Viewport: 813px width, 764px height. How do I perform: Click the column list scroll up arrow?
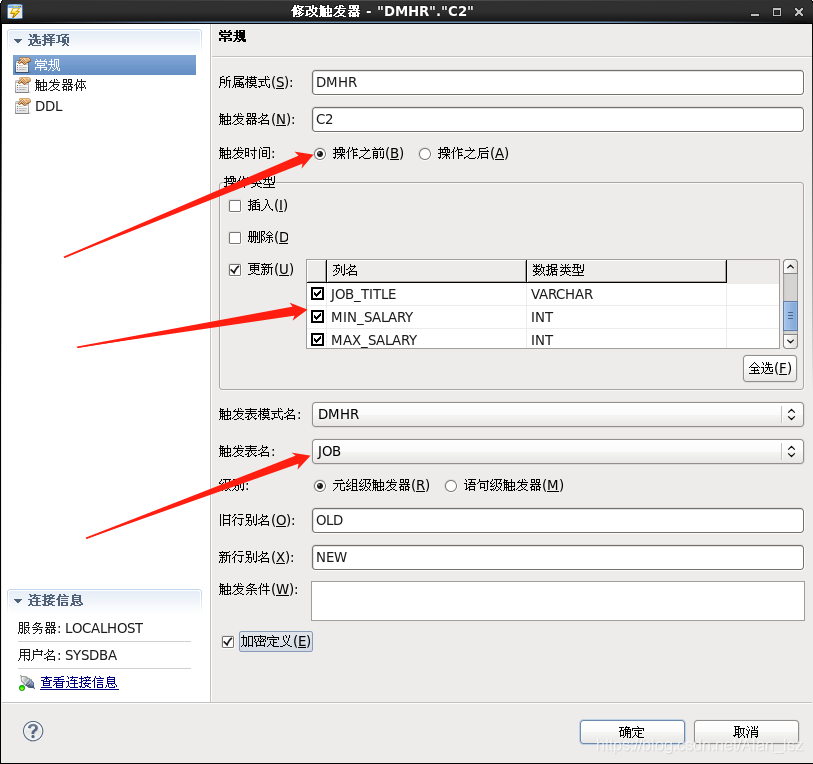[790, 267]
